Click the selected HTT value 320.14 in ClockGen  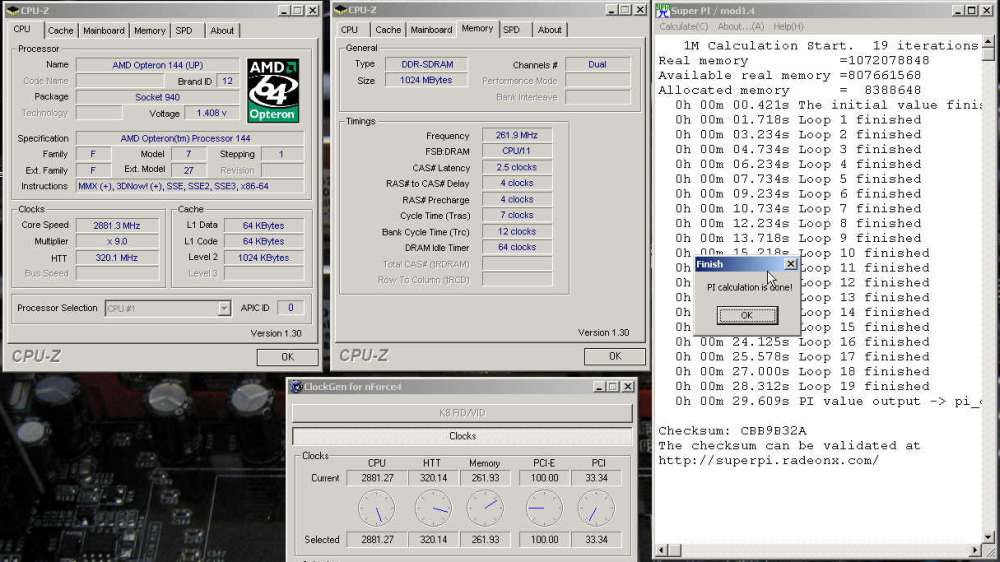433,540
